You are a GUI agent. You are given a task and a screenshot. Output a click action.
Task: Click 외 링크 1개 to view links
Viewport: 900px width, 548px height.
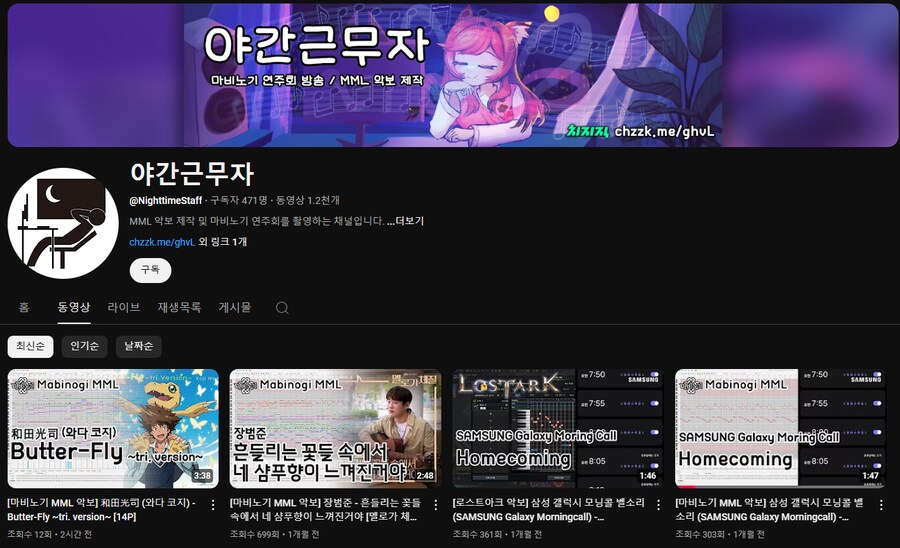(223, 242)
